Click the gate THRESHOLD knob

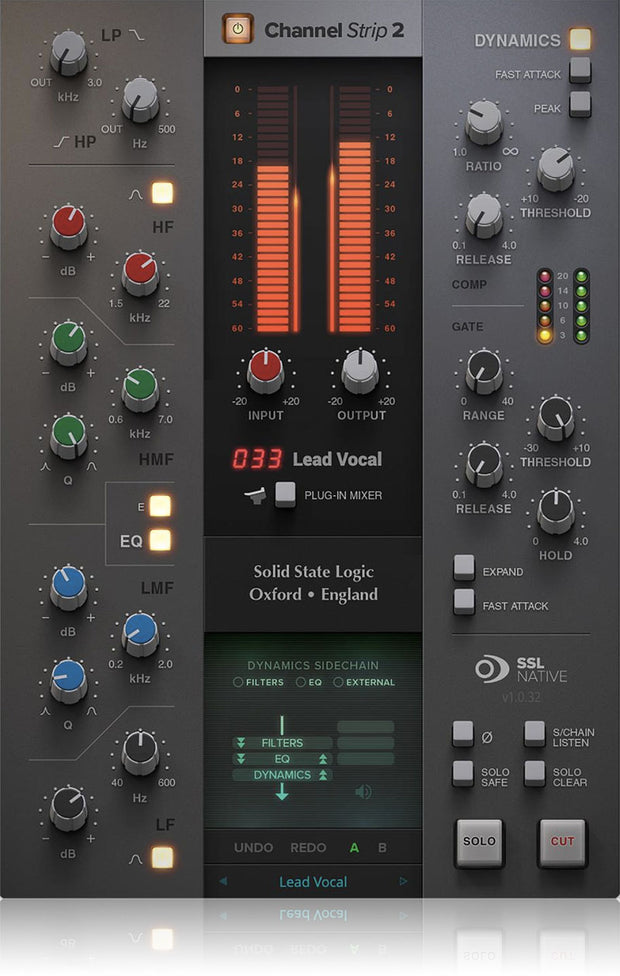coord(556,417)
